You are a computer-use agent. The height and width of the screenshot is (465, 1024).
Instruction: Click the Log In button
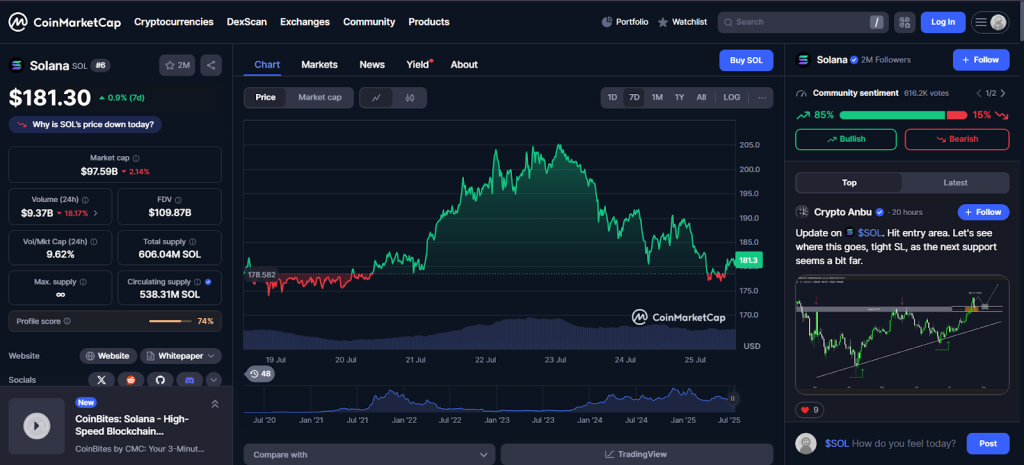pyautogui.click(x=943, y=22)
